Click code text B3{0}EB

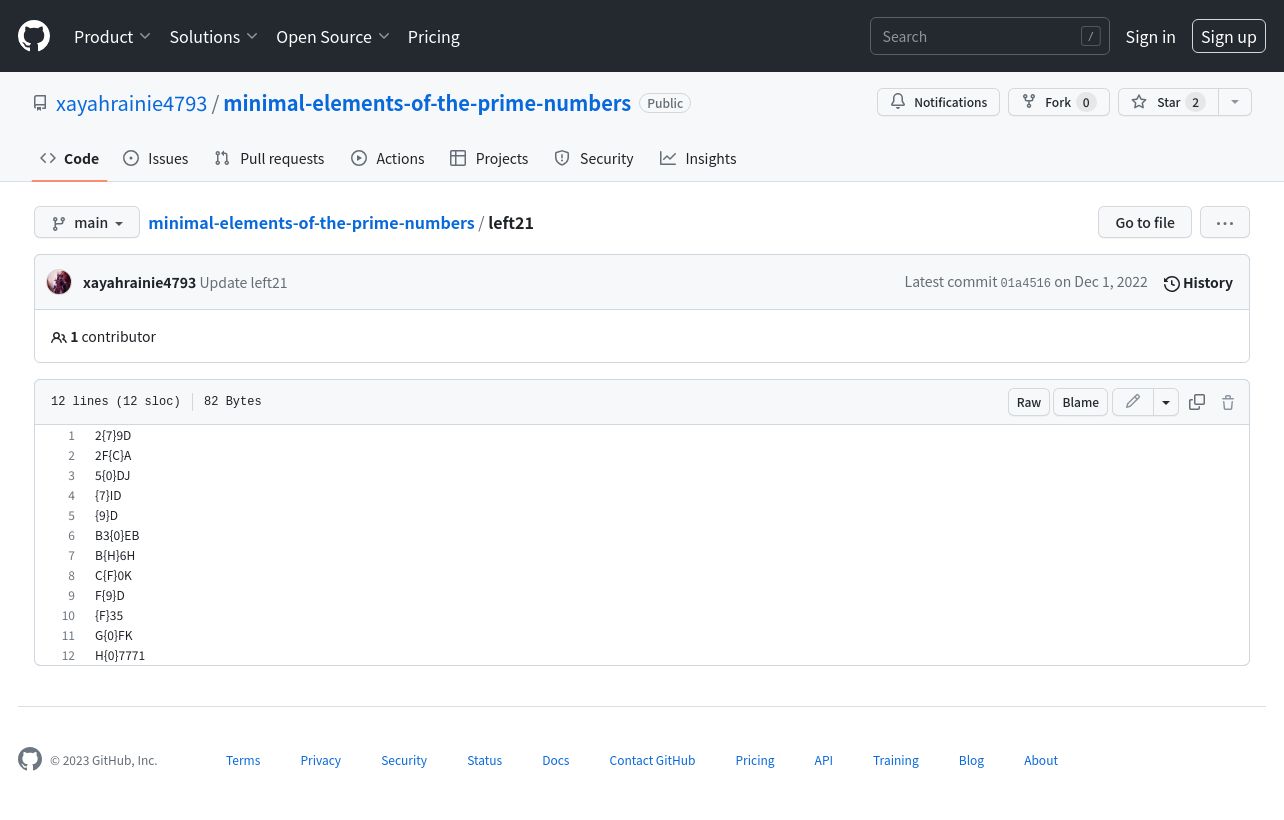click(x=117, y=536)
